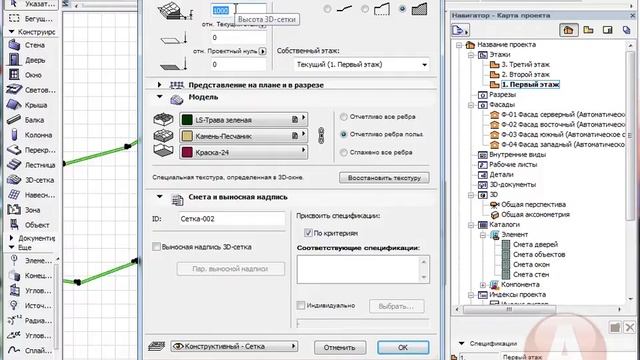Image resolution: width=640 pixels, height=360 pixels.
Task: Click the crimson Краска-24 color swatch
Action: 187,152
